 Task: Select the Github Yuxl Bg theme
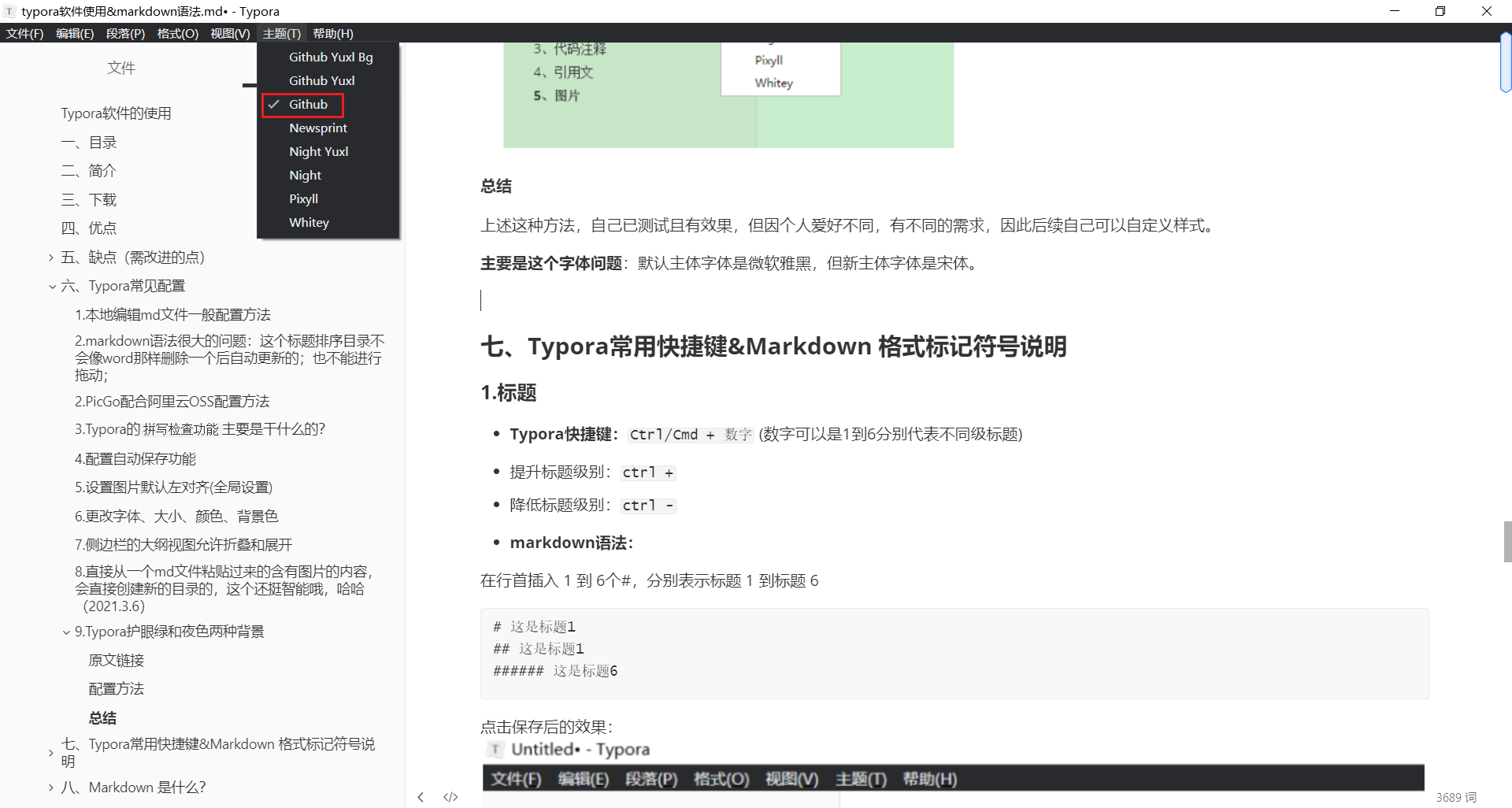click(329, 57)
